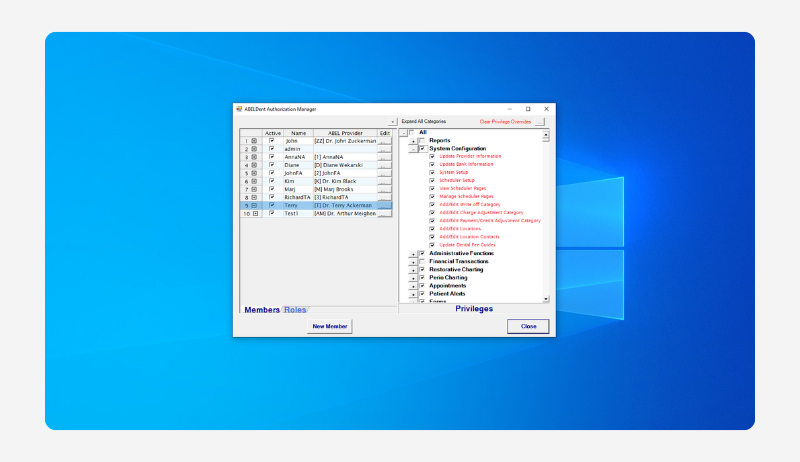Collapse the Terry member row
800x462 pixels.
254,206
